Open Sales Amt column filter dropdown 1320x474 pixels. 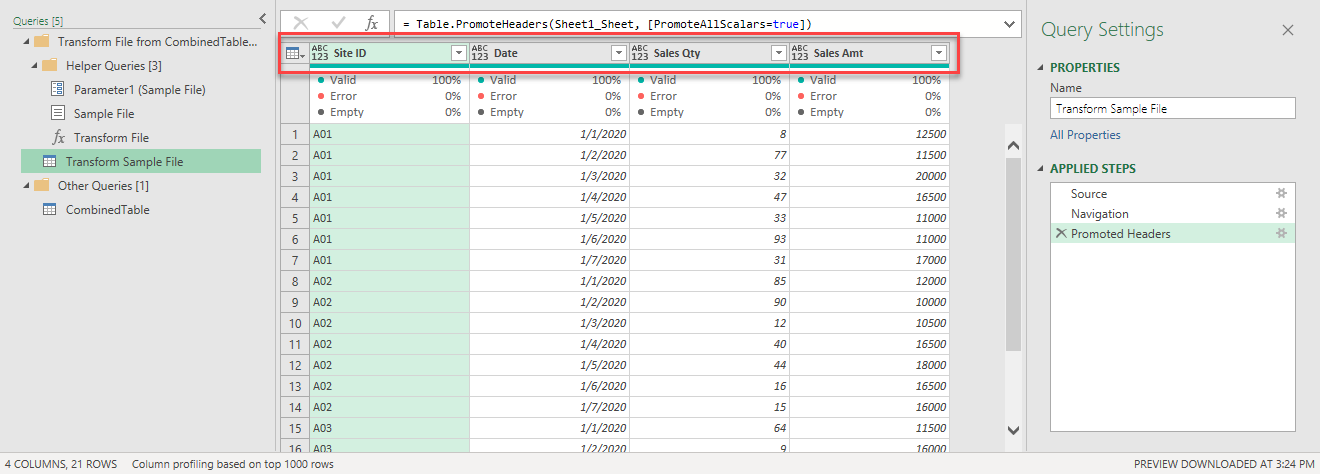[938, 54]
